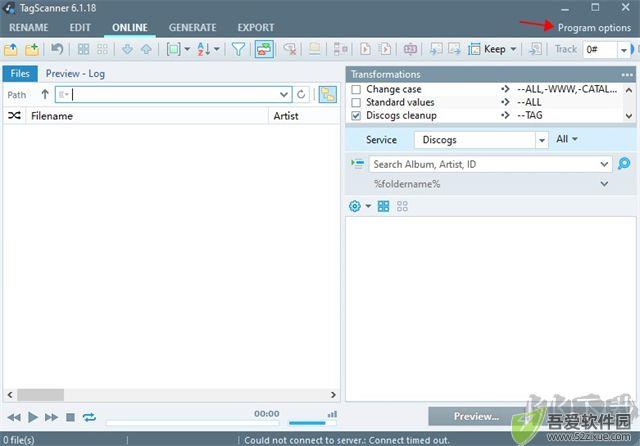Open the blue gear settings icon
This screenshot has height=446, width=640.
(355, 206)
